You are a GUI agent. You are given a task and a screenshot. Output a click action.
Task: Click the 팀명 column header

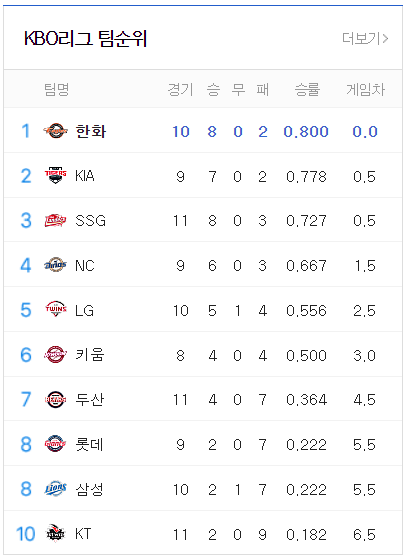56,89
